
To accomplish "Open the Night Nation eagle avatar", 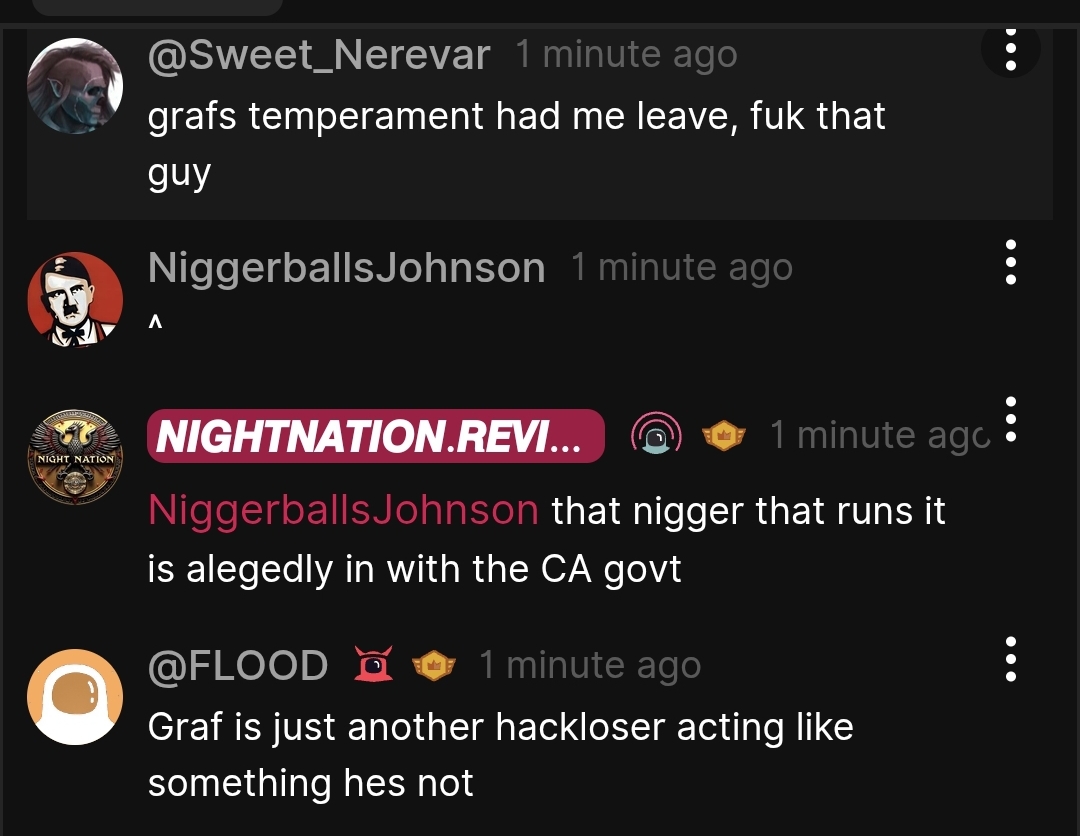I will (x=75, y=457).
